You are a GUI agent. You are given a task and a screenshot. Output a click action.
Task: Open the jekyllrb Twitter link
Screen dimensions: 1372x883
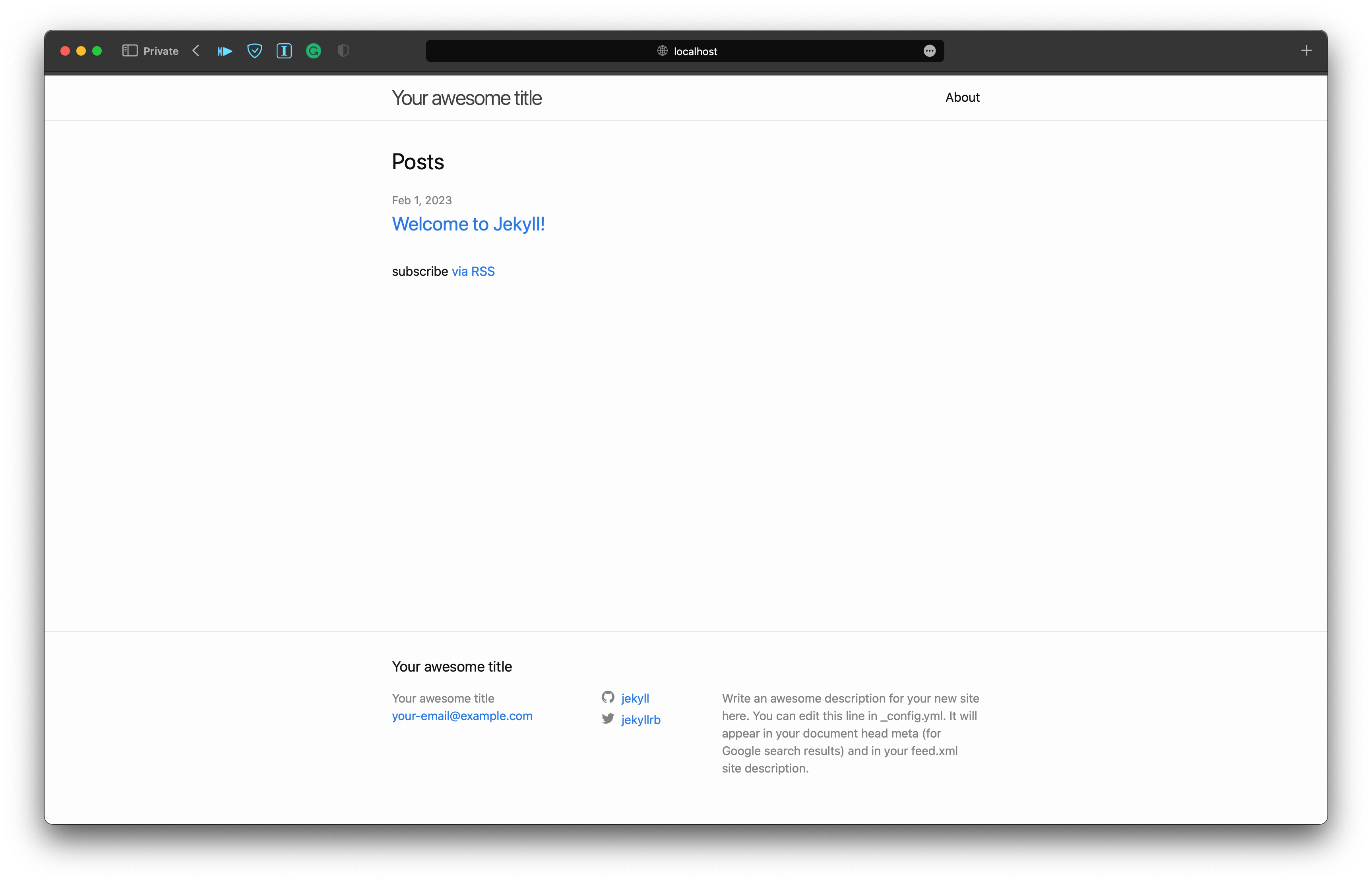click(x=640, y=720)
